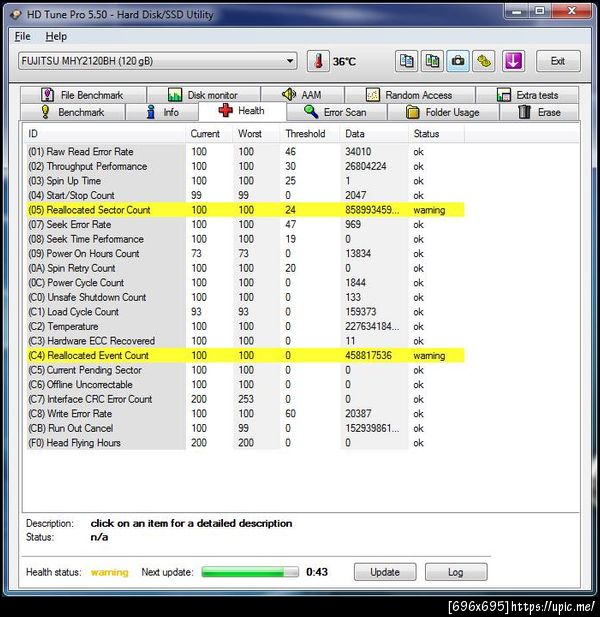
Task: Select the (04) Start/Stop Count row
Action: [246, 195]
